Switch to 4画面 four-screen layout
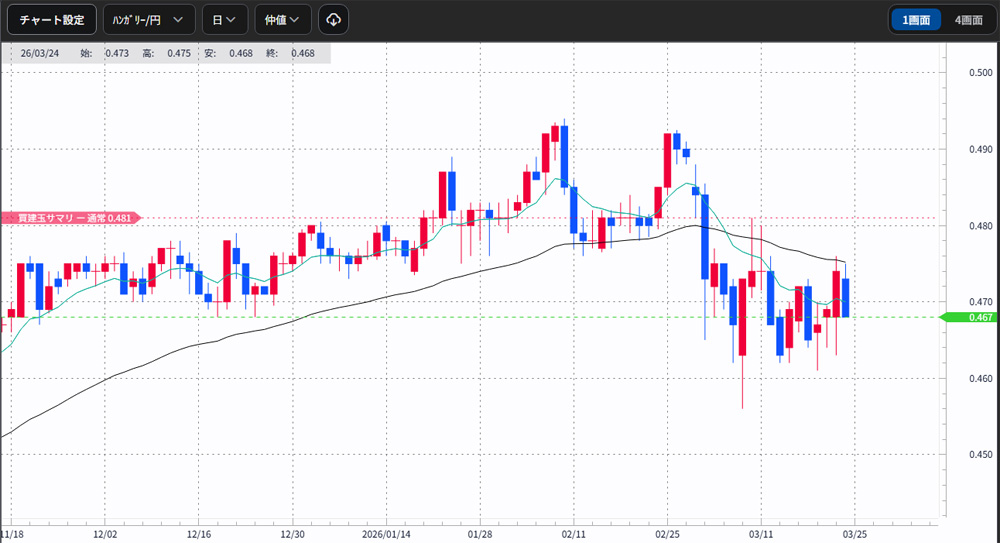The height and width of the screenshot is (543, 1000). pos(968,19)
